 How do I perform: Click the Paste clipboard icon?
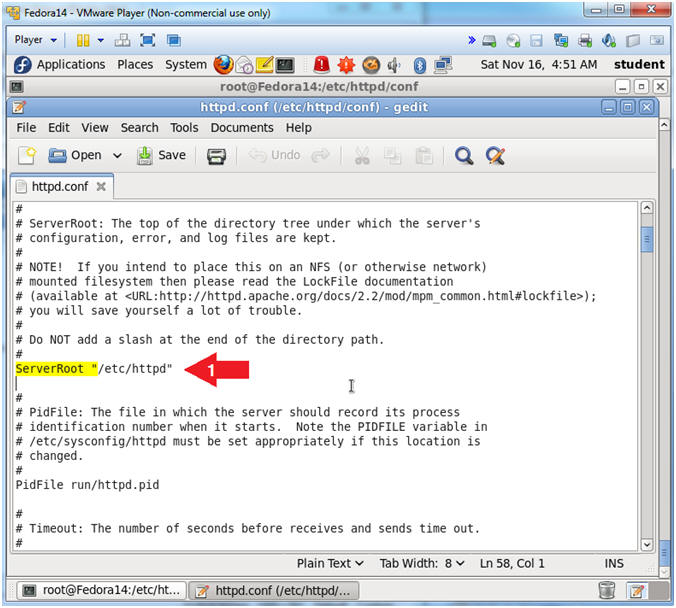point(424,156)
